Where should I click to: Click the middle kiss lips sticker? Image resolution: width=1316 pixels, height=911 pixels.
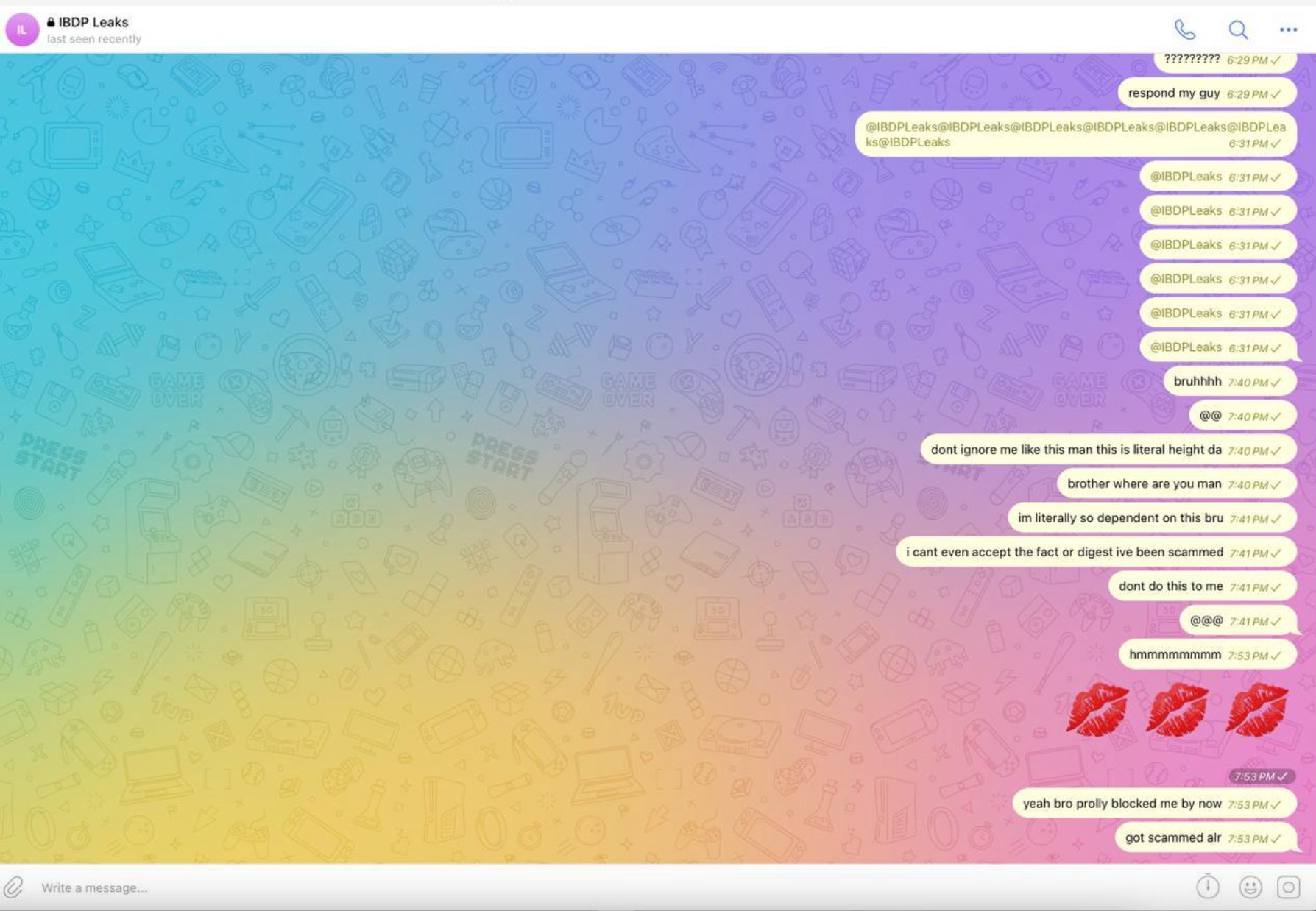1177,709
